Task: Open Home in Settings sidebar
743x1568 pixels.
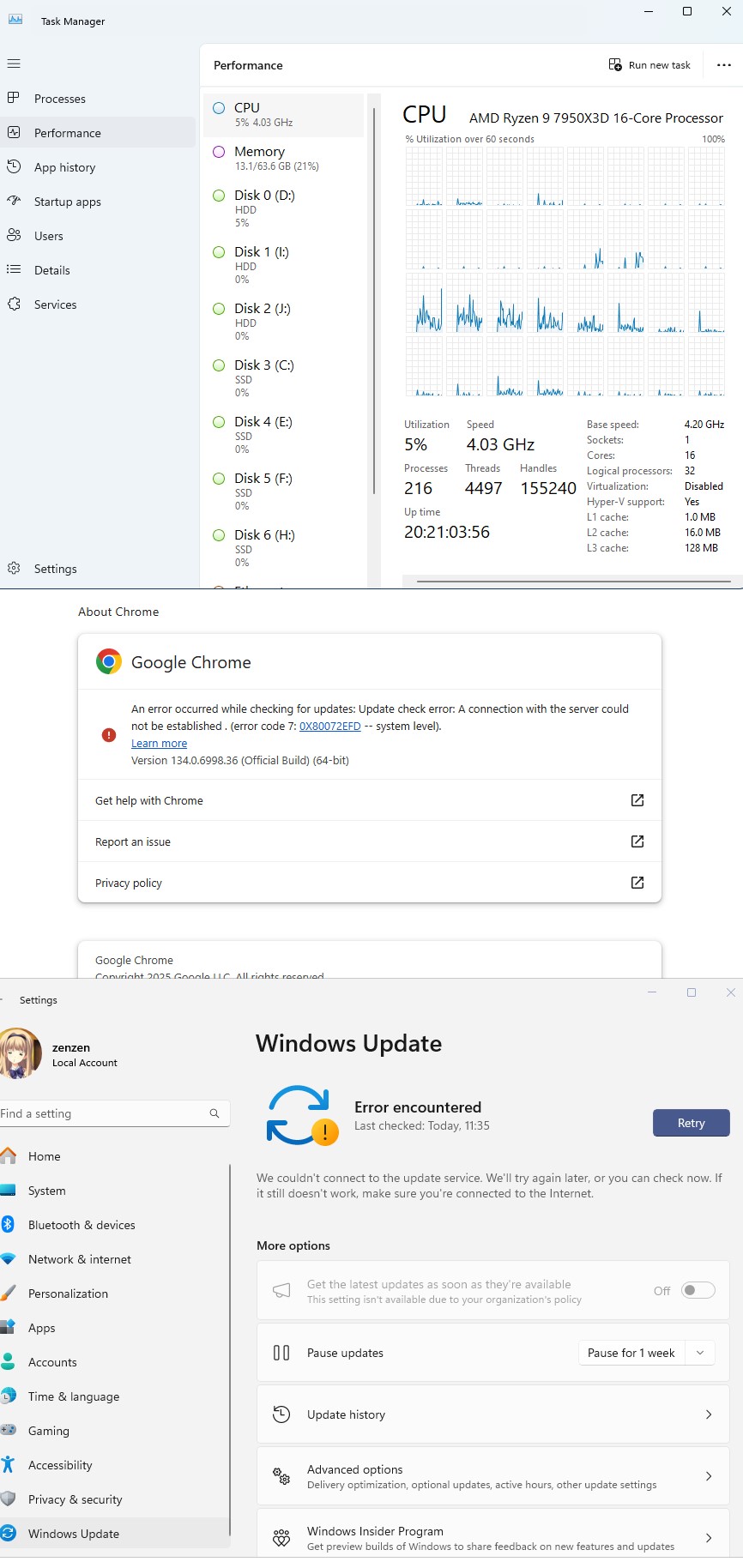Action: [115, 1156]
